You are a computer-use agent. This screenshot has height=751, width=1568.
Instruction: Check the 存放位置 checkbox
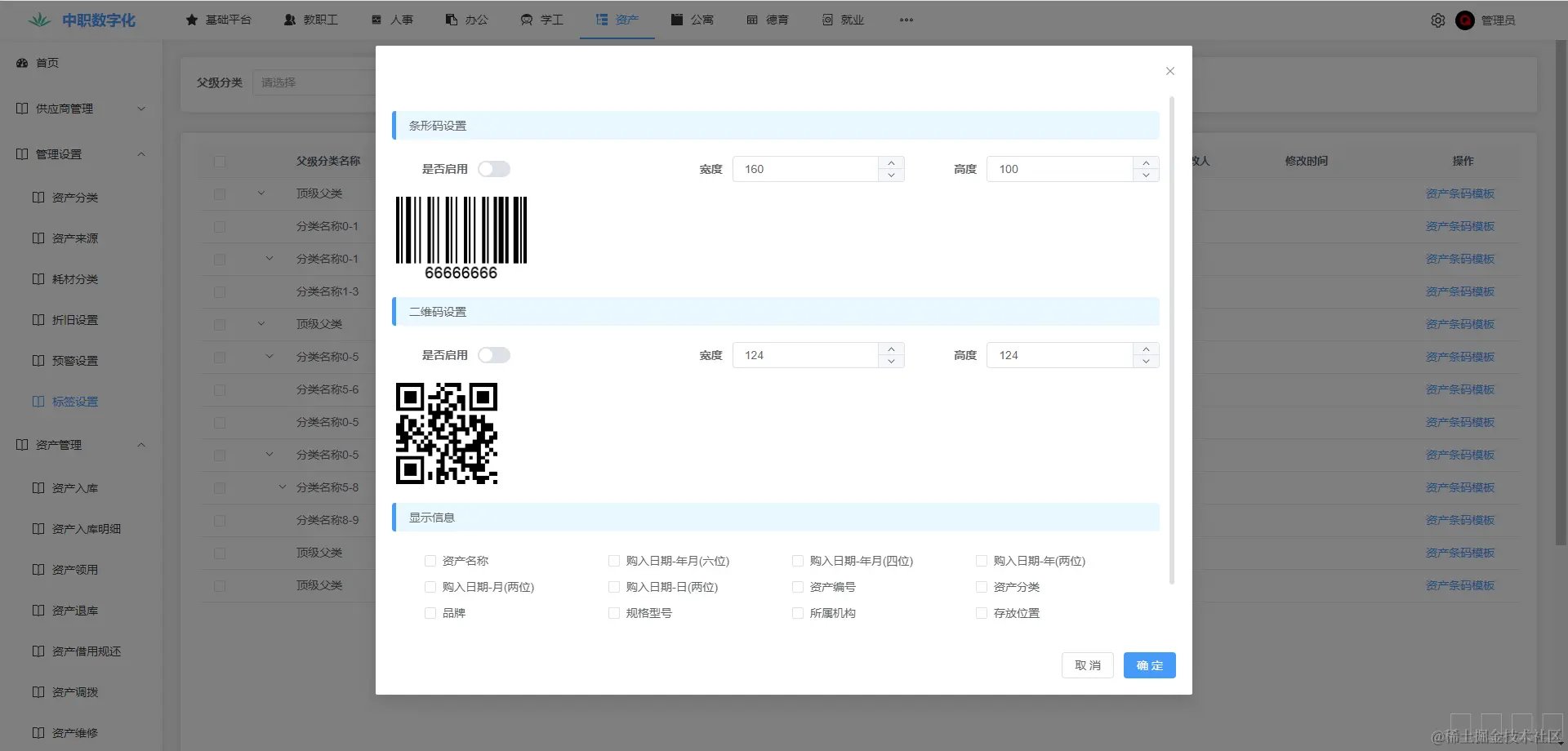click(x=982, y=613)
